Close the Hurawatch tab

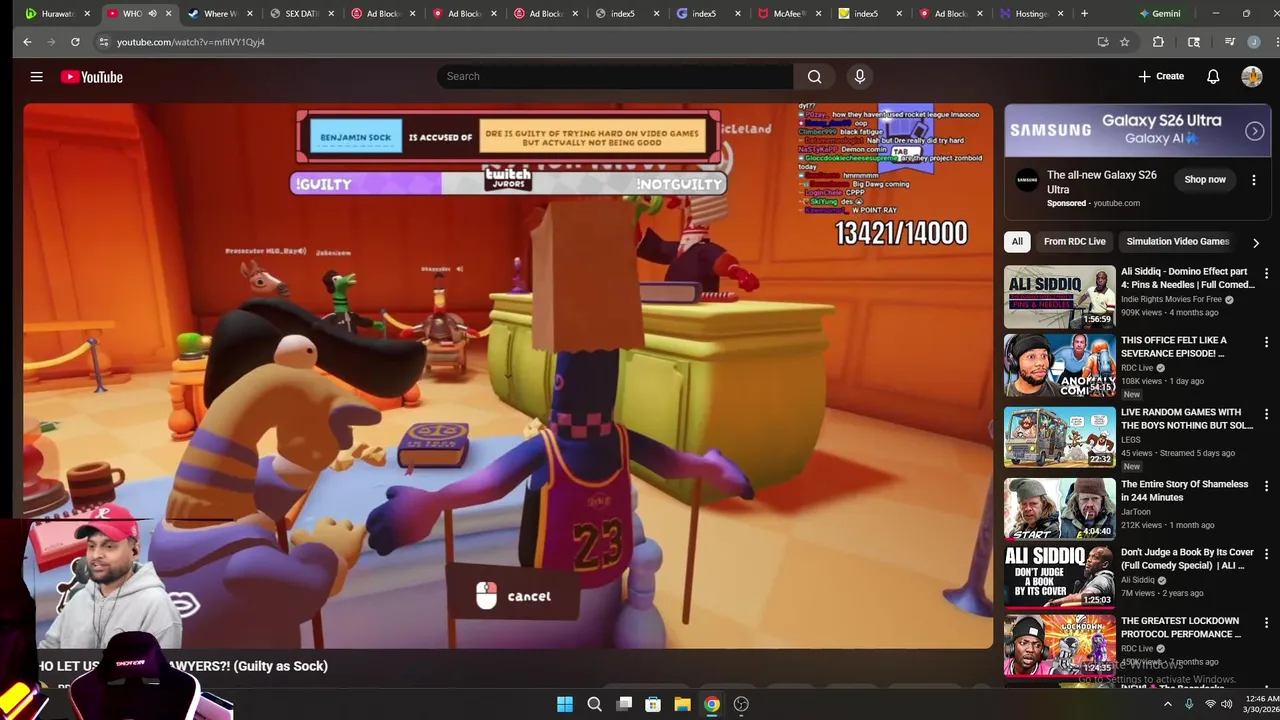87,14
